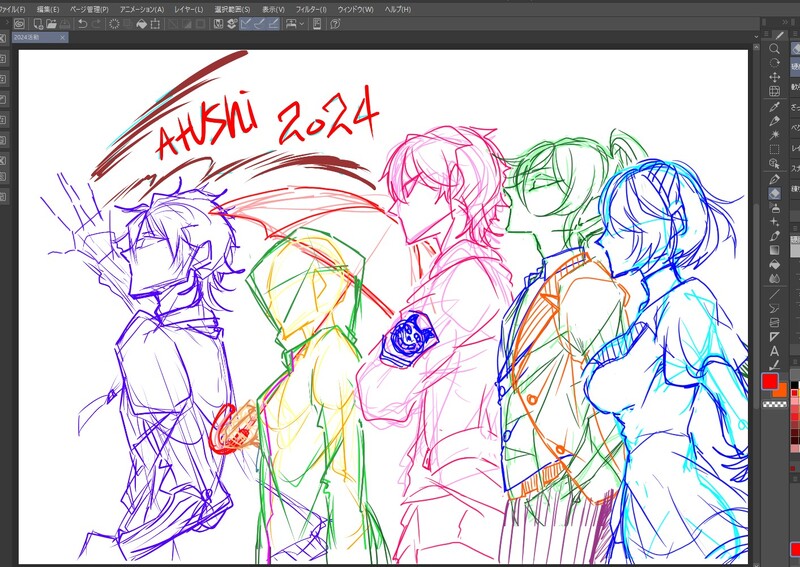The image size is (800, 567).
Task: Select the Blend droplets tool
Action: pyautogui.click(x=774, y=279)
